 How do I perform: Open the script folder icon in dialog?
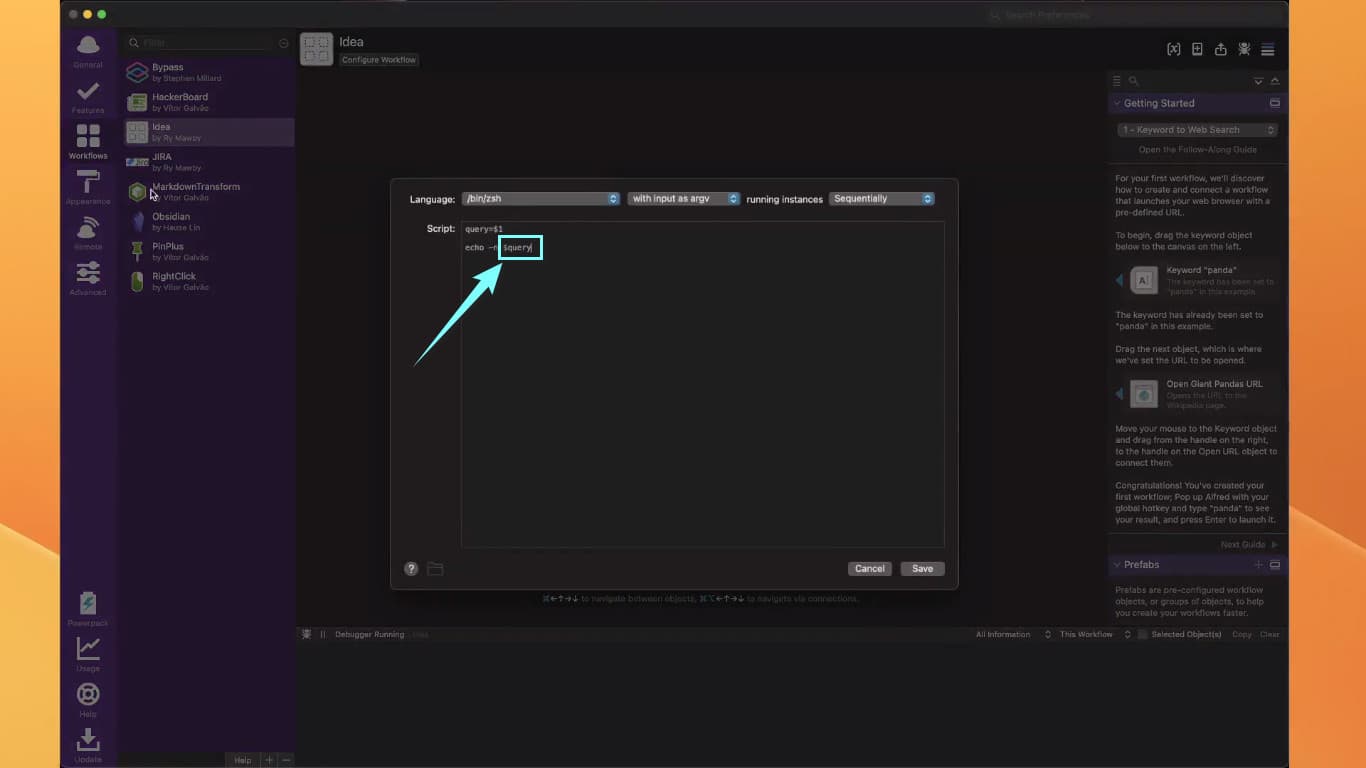(x=435, y=568)
